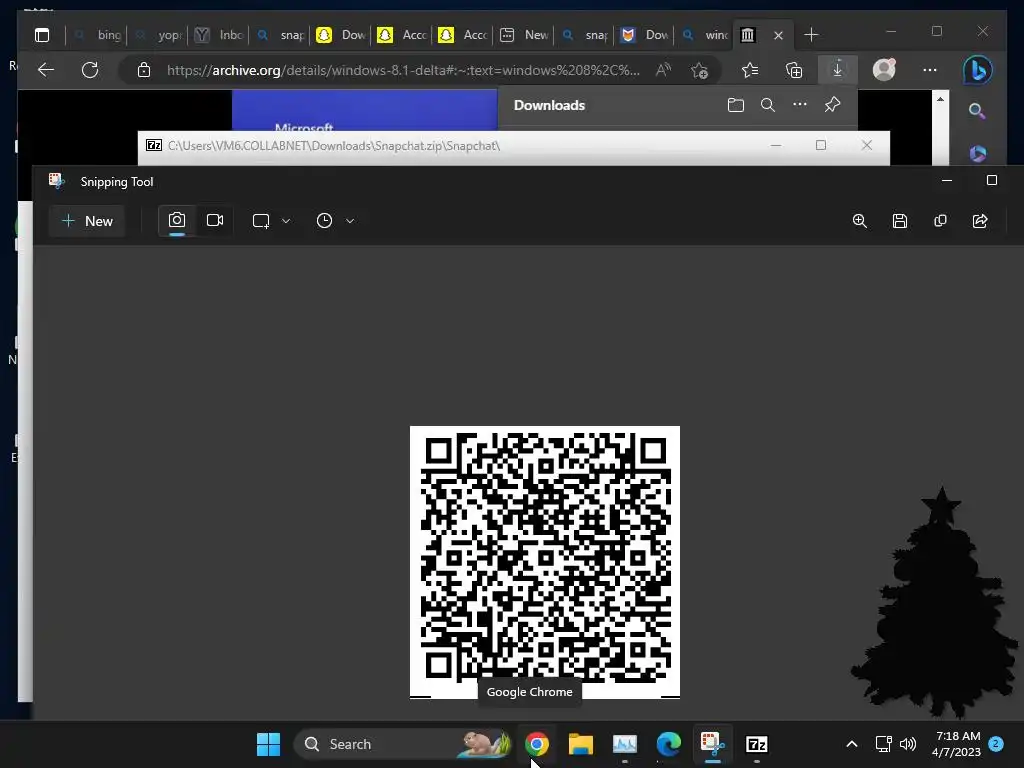Open network status tray icon
1024x768 pixels.
[x=883, y=744]
